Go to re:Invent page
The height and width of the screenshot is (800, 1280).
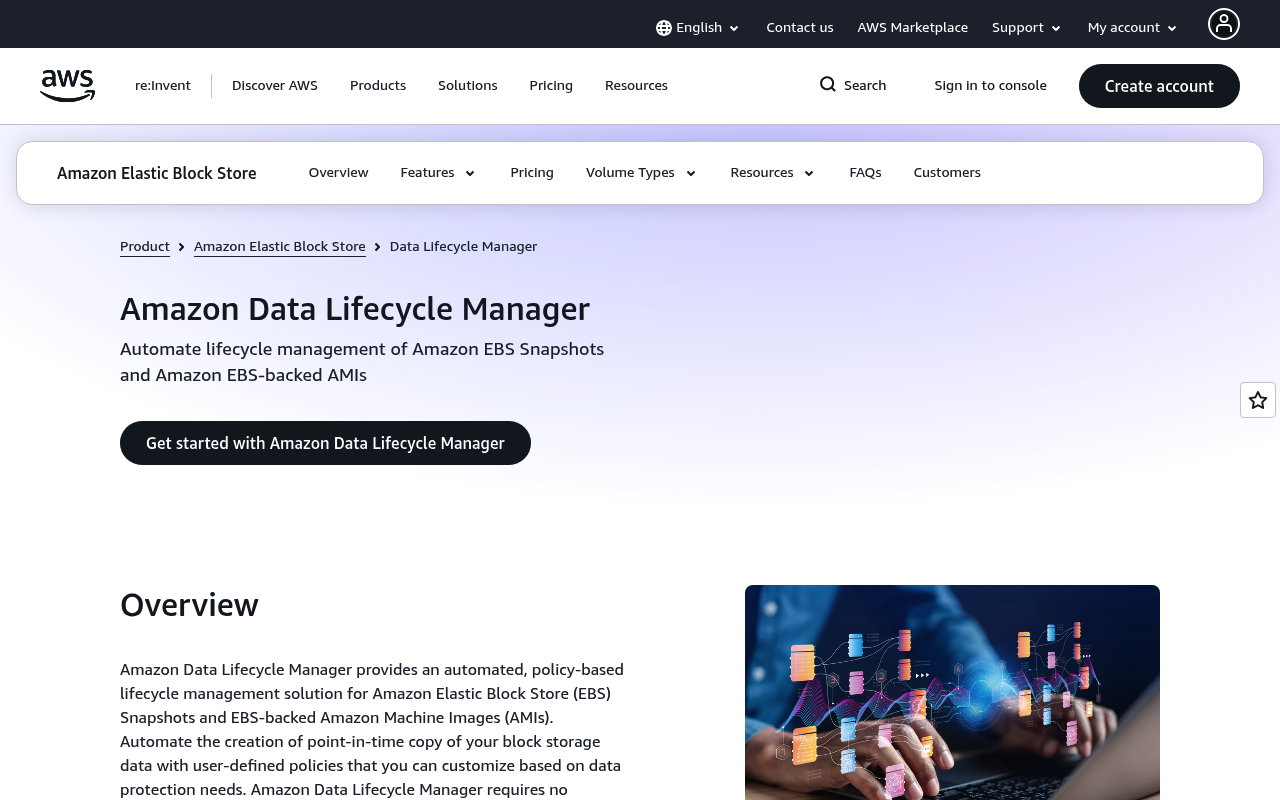tap(163, 86)
